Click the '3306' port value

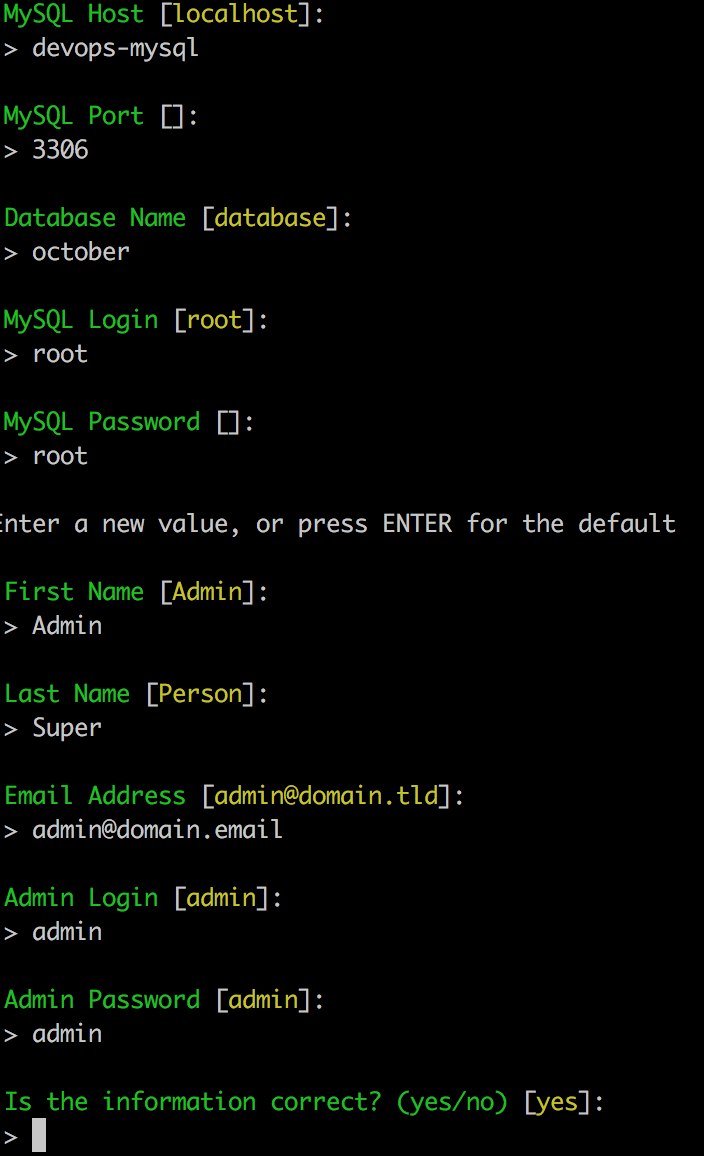pos(60,150)
